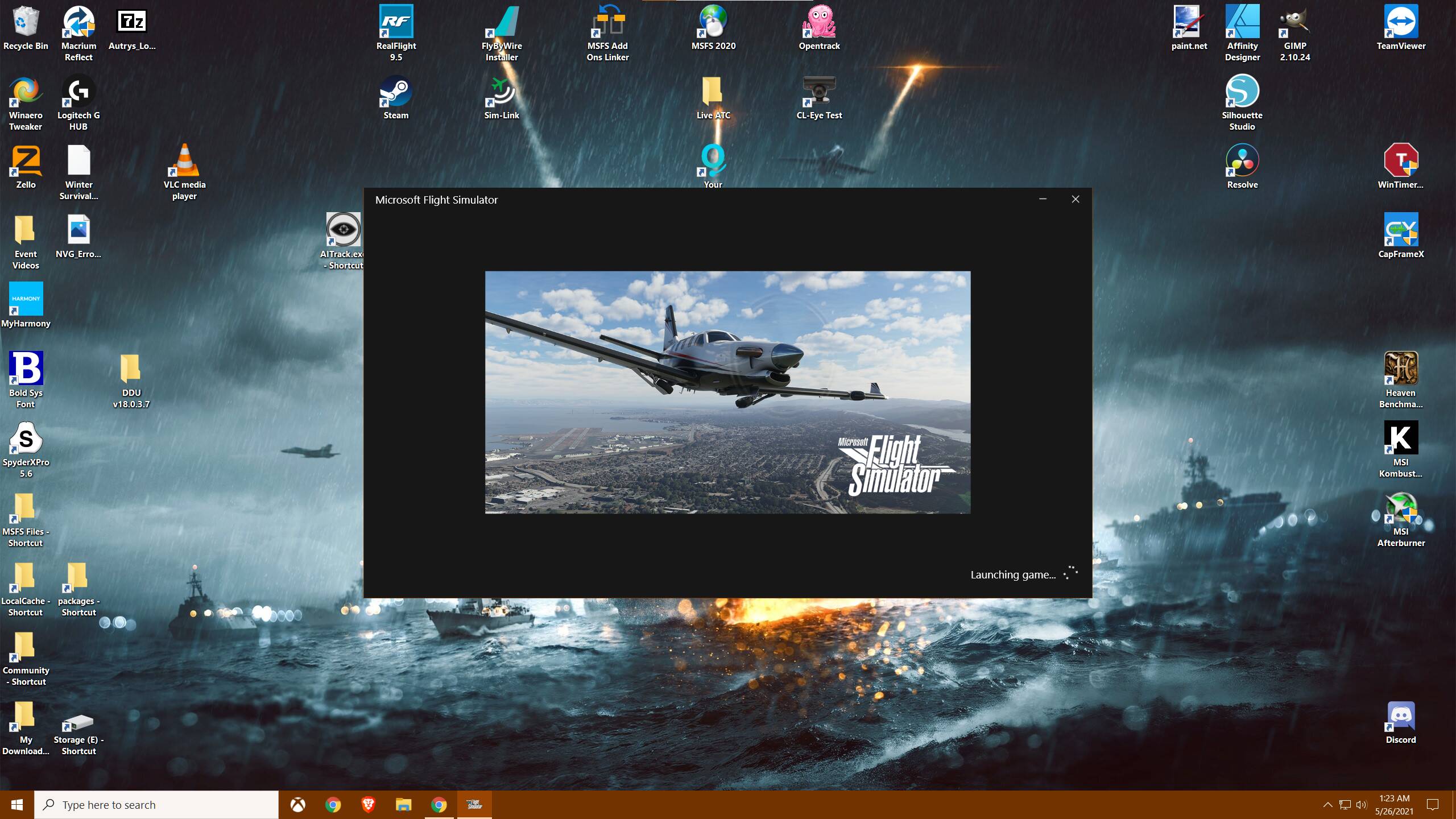
Task: Open My Downloads shortcut folder
Action: pyautogui.click(x=26, y=727)
